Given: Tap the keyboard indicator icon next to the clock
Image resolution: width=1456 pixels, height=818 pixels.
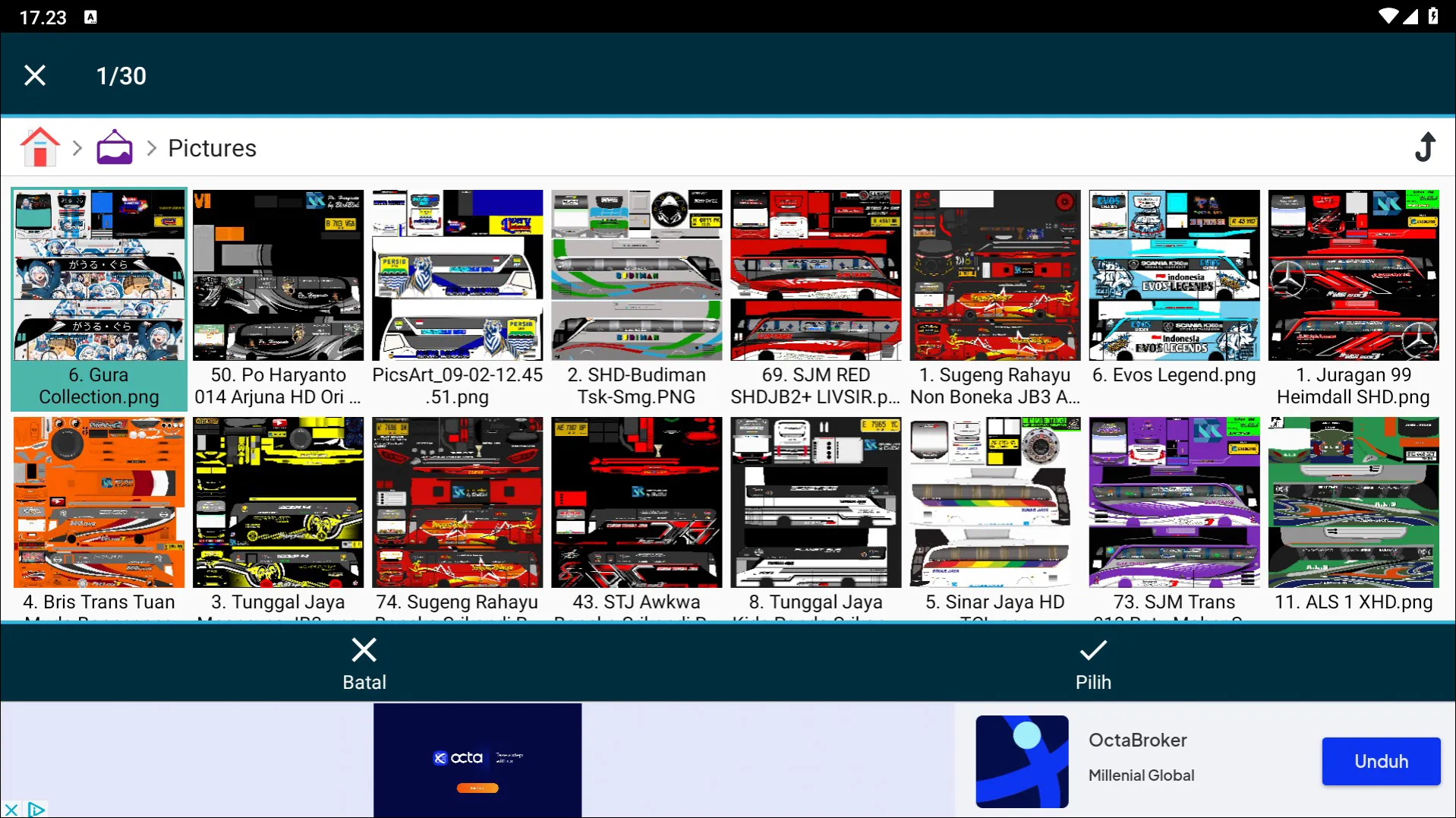Looking at the screenshot, I should click(91, 16).
